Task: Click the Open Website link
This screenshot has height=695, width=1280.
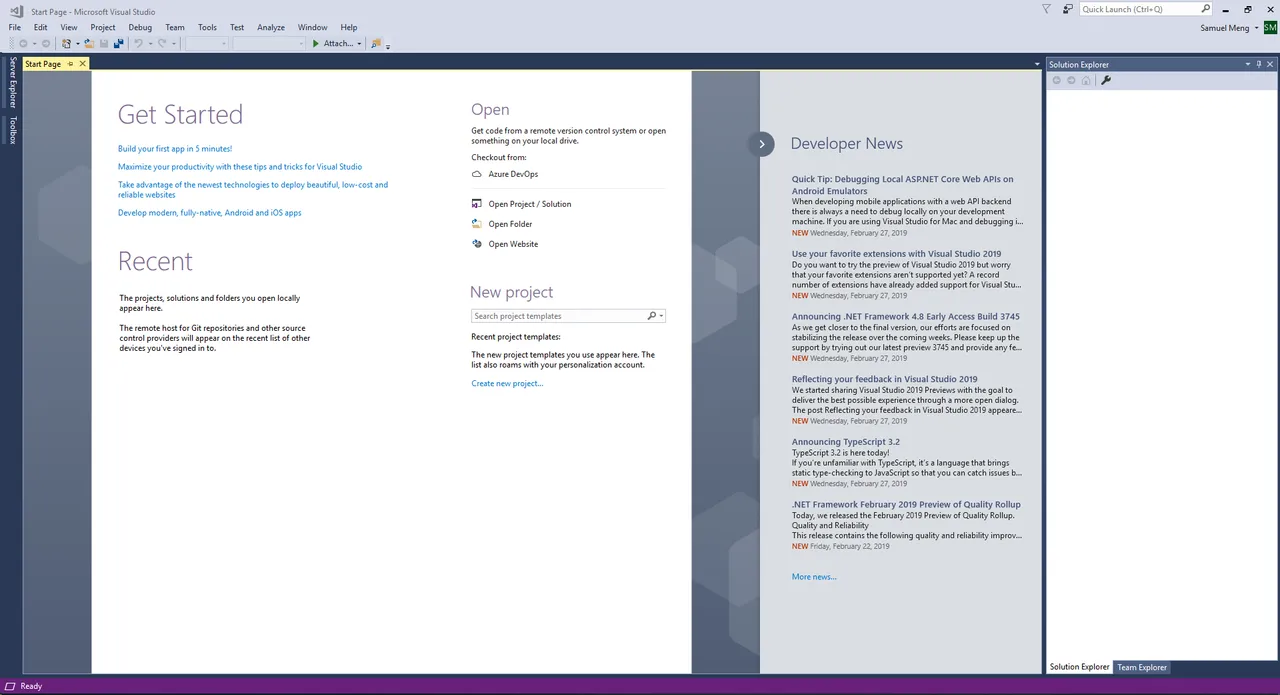Action: [x=513, y=244]
